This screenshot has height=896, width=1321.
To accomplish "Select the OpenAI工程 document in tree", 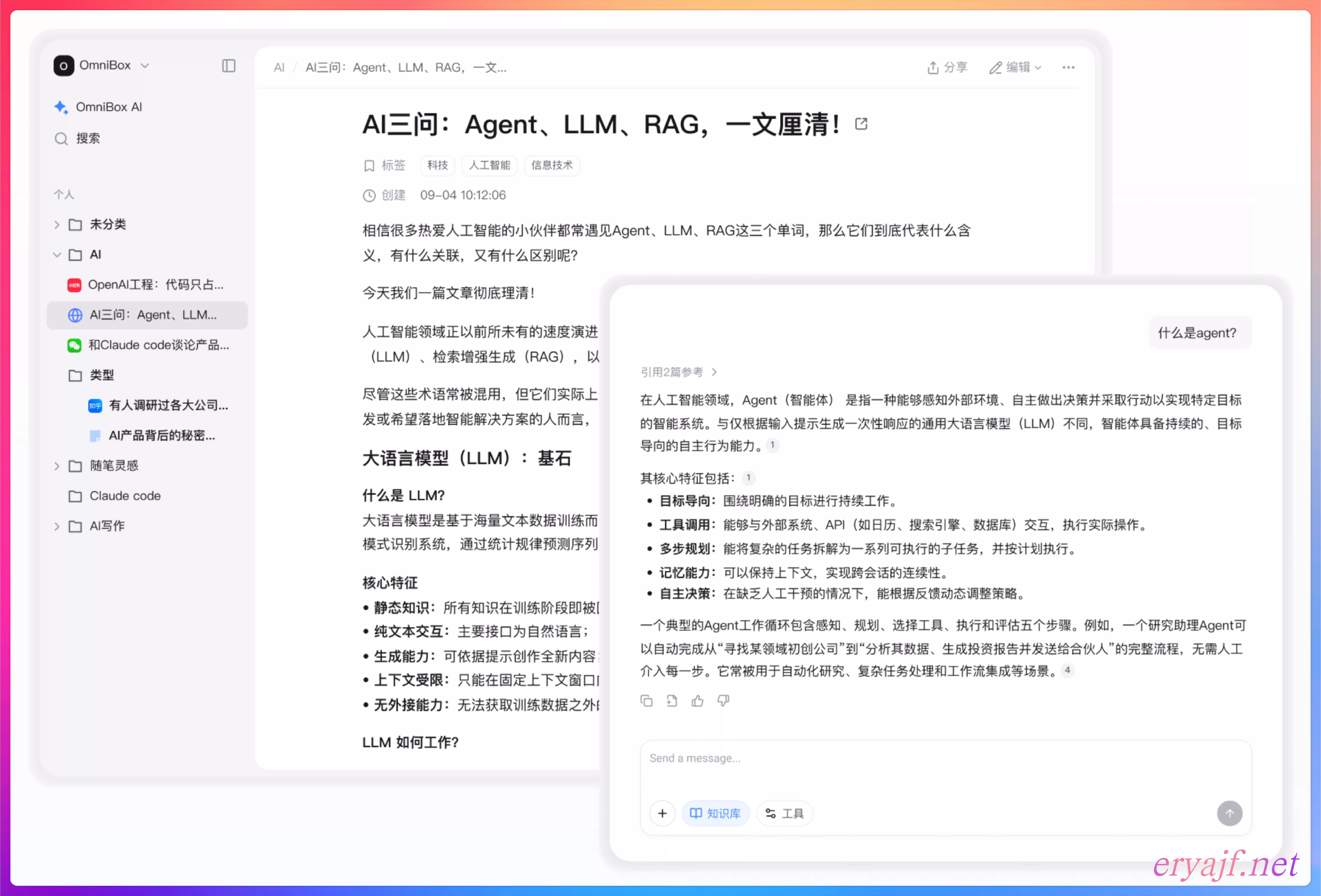I will point(155,285).
